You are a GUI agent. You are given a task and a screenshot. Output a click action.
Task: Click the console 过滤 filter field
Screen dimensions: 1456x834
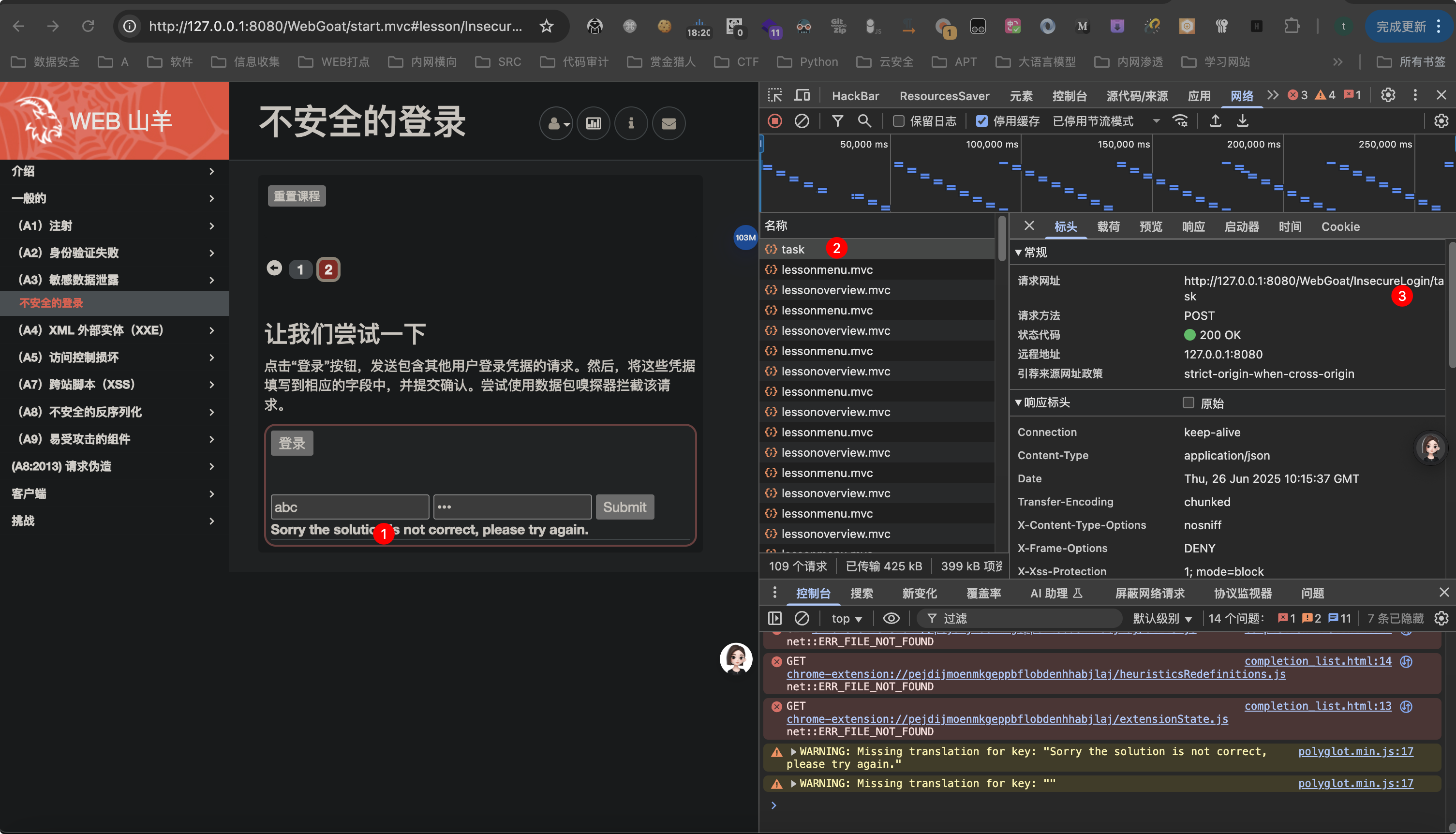1020,618
